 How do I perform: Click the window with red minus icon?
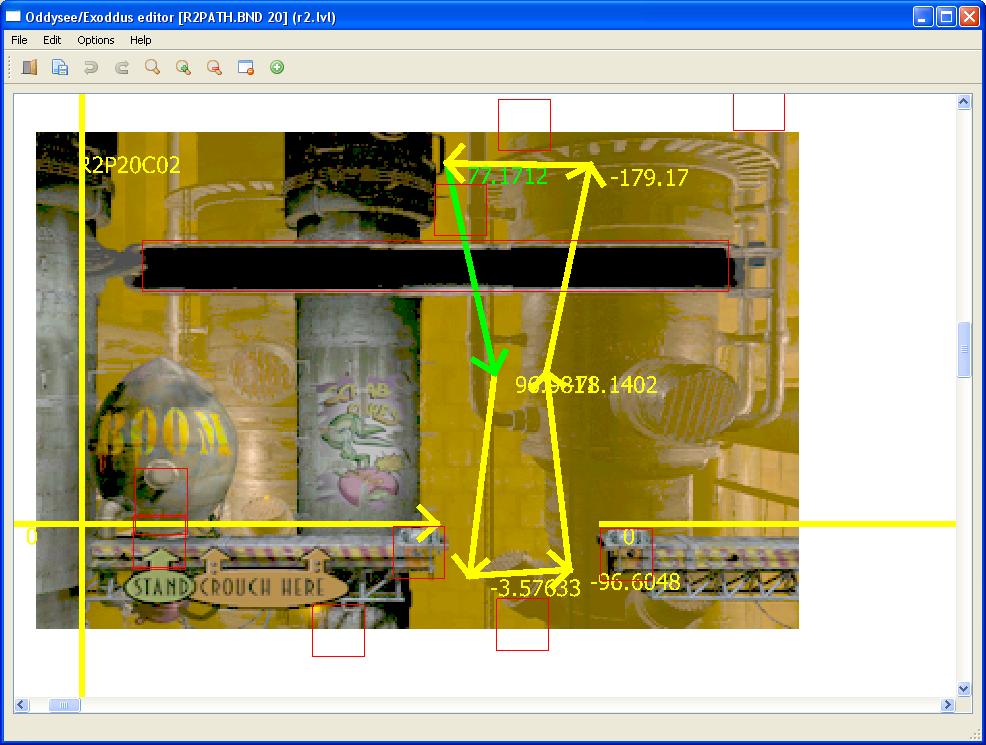(245, 68)
